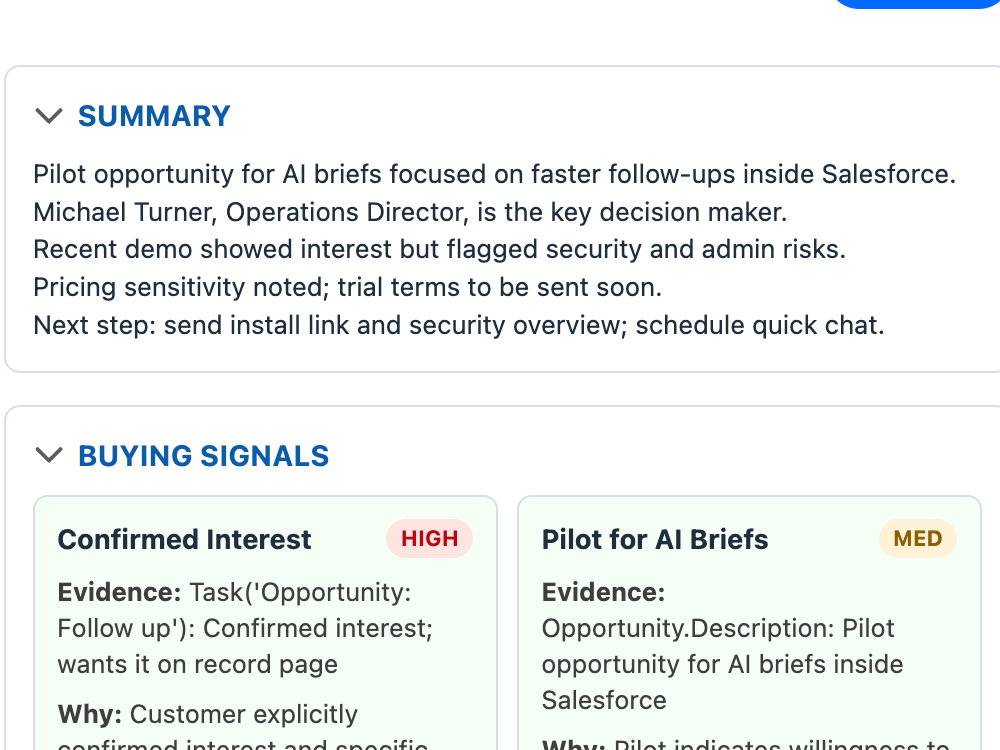Click the Evidence label in Confirmed Interest card
Screen dimensions: 1000x750
119,592
